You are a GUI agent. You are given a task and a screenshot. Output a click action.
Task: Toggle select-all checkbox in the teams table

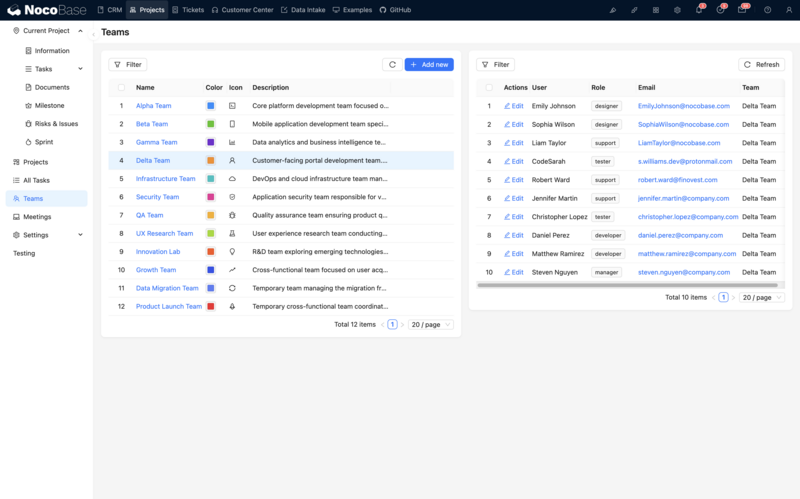click(x=121, y=88)
